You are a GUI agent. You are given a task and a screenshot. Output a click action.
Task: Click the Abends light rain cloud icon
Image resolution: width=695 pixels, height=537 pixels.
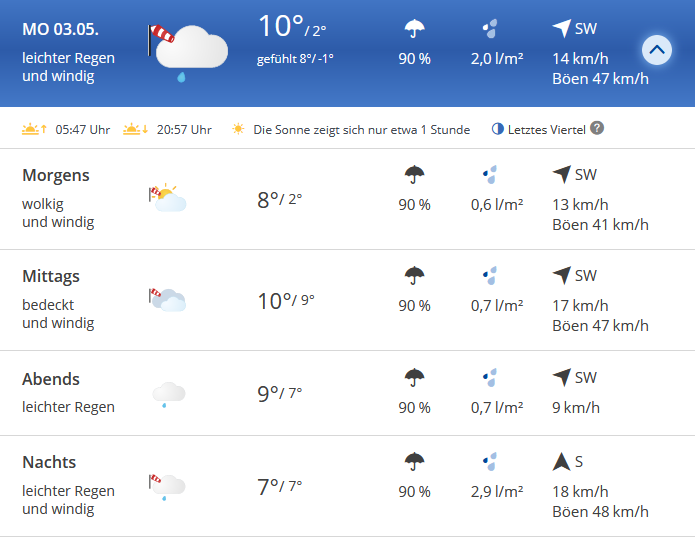click(x=168, y=394)
